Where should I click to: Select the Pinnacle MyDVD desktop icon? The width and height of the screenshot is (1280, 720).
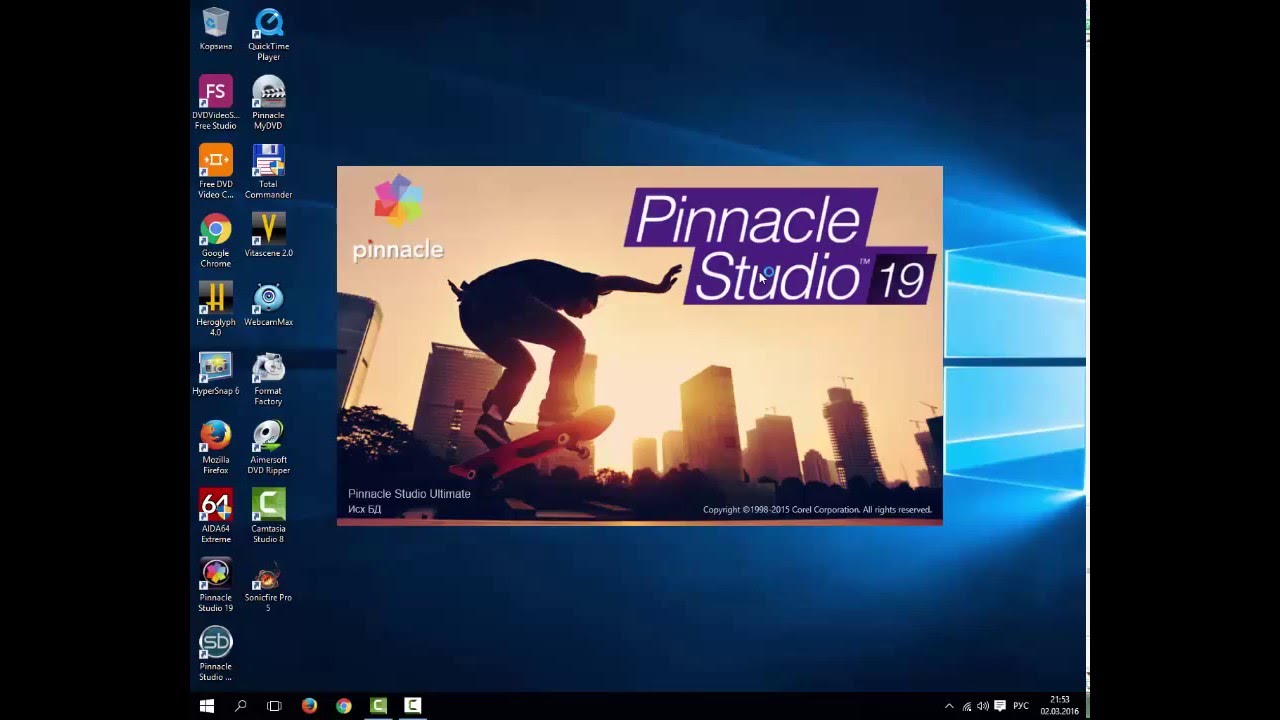[268, 103]
